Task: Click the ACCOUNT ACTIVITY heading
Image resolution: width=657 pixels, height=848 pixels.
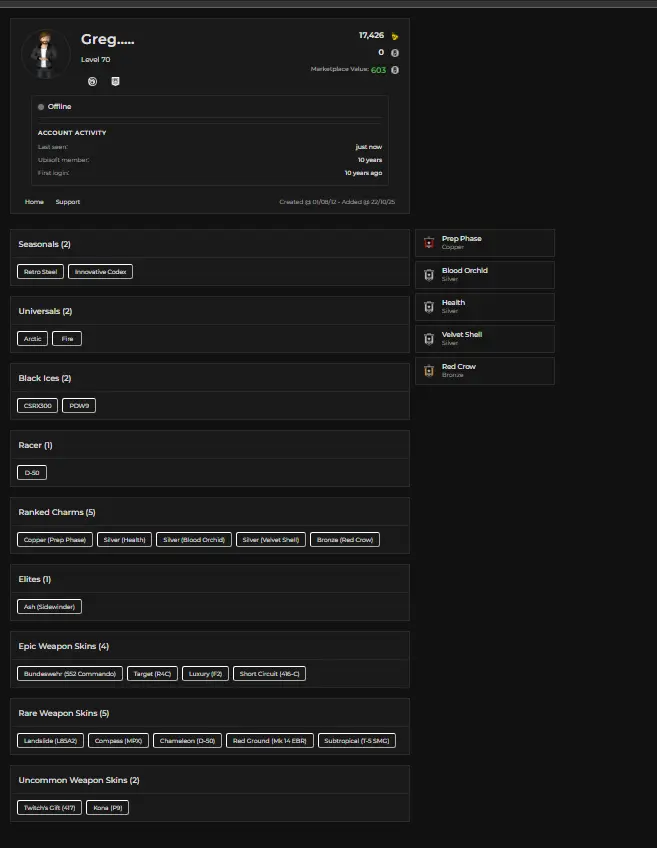Action: coord(72,132)
